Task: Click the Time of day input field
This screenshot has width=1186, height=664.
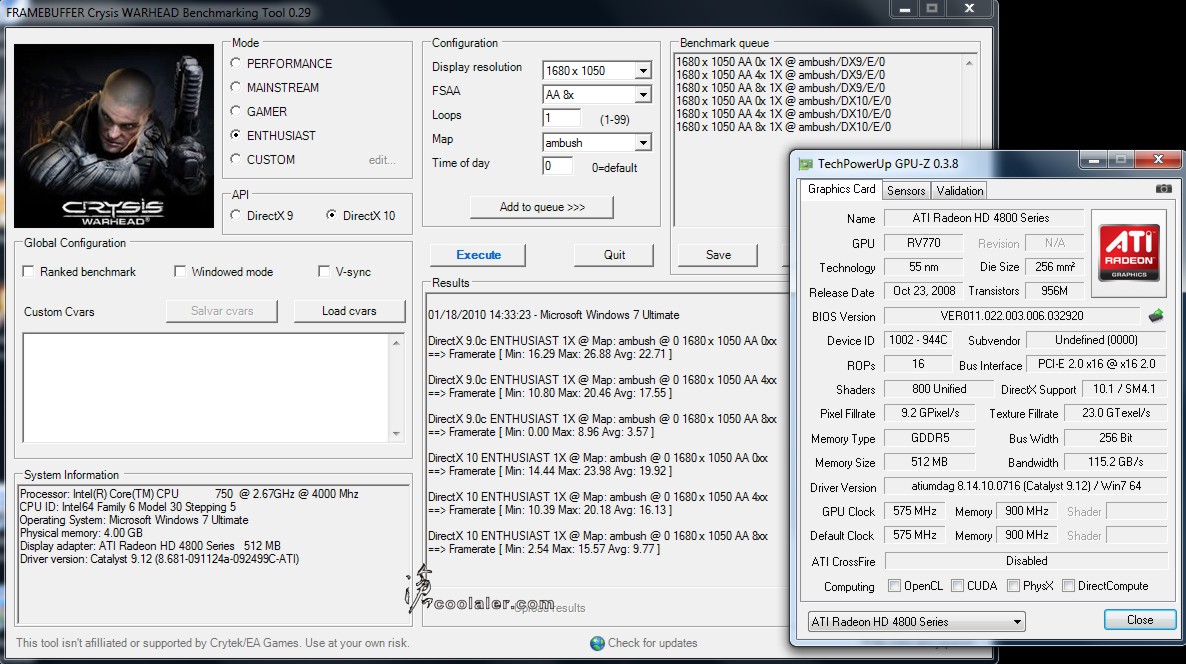Action: (x=557, y=166)
